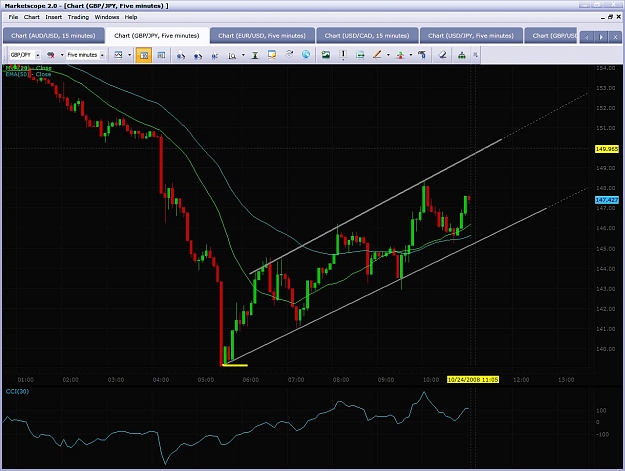The height and width of the screenshot is (471, 625).
Task: Click the second scroll-forward chart icon
Action: (197, 55)
